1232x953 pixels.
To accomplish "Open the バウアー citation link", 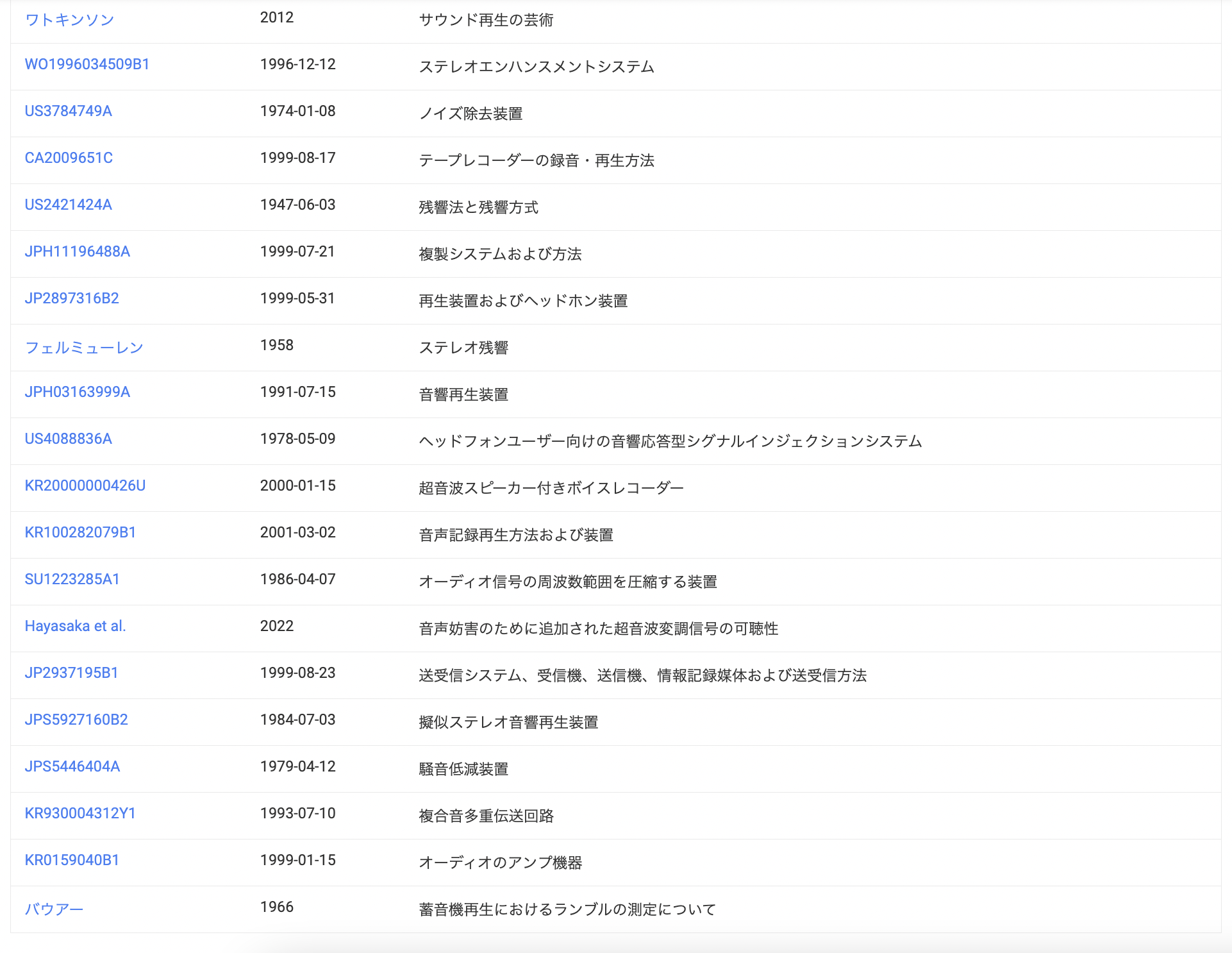I will 54,909.
